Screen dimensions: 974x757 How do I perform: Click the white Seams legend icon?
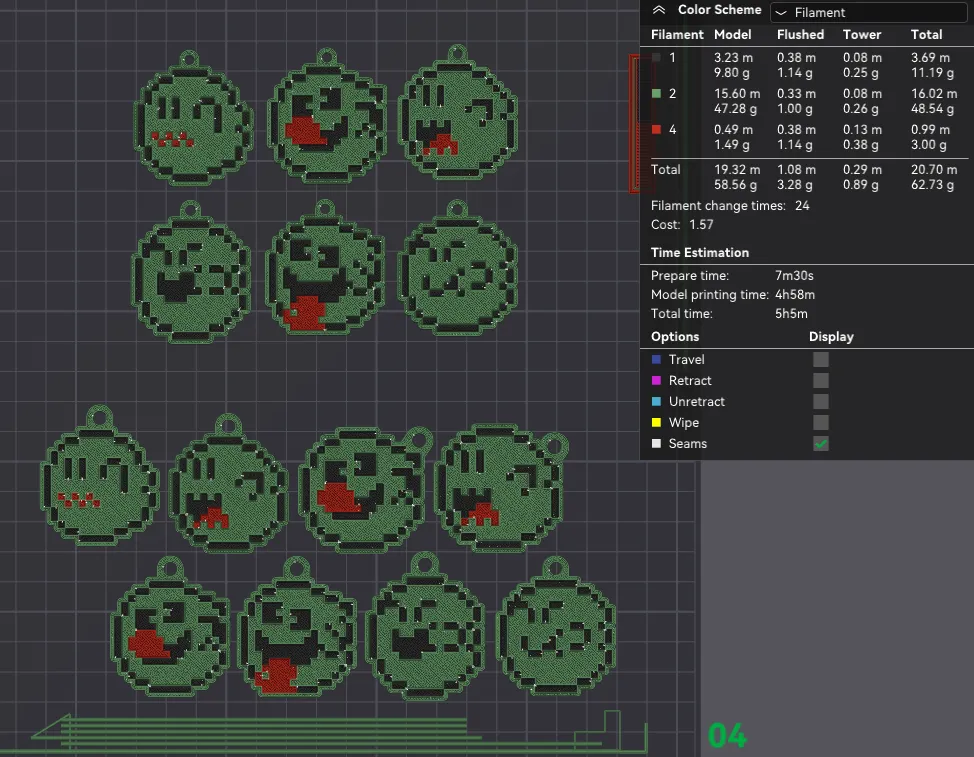658,443
